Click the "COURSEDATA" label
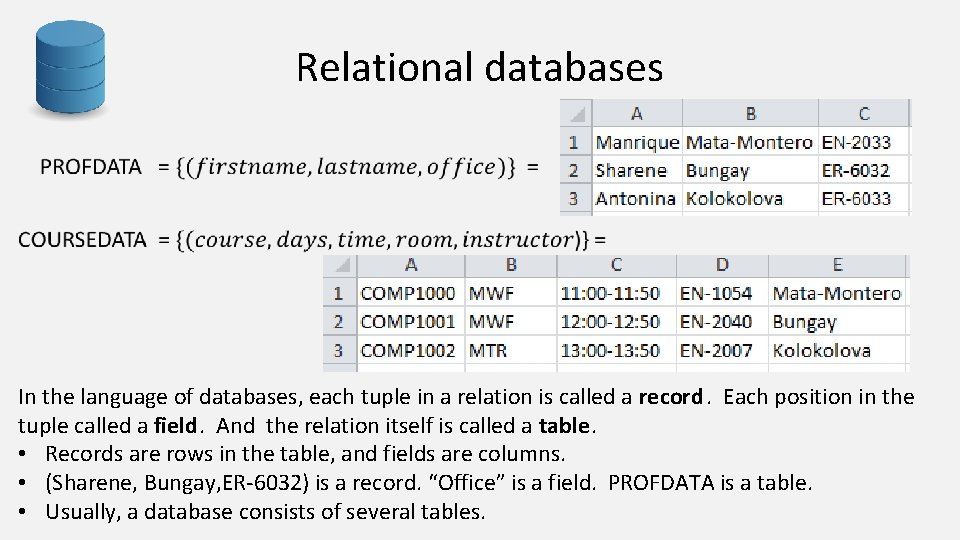The width and height of the screenshot is (960, 540). tap(82, 239)
